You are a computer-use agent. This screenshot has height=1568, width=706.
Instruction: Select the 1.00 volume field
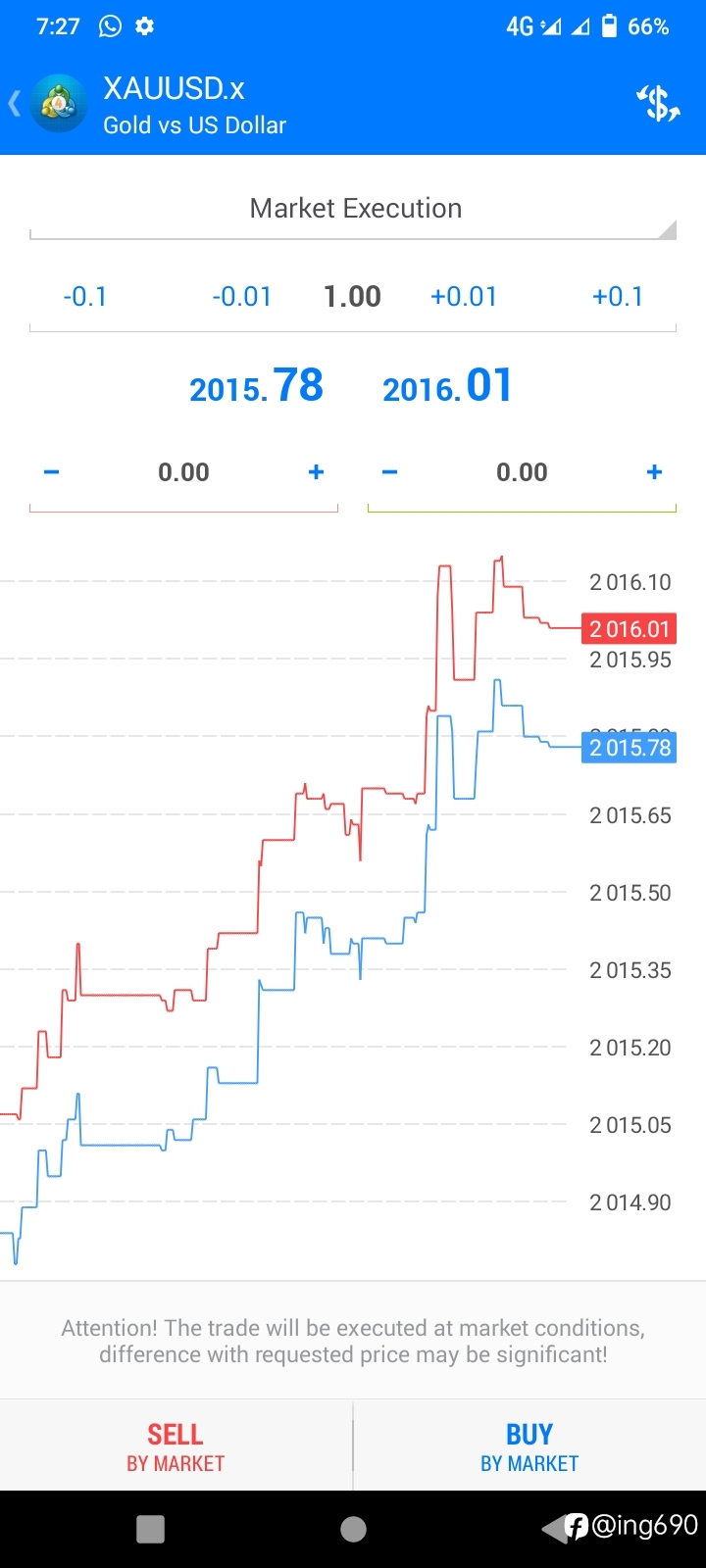pyautogui.click(x=352, y=297)
